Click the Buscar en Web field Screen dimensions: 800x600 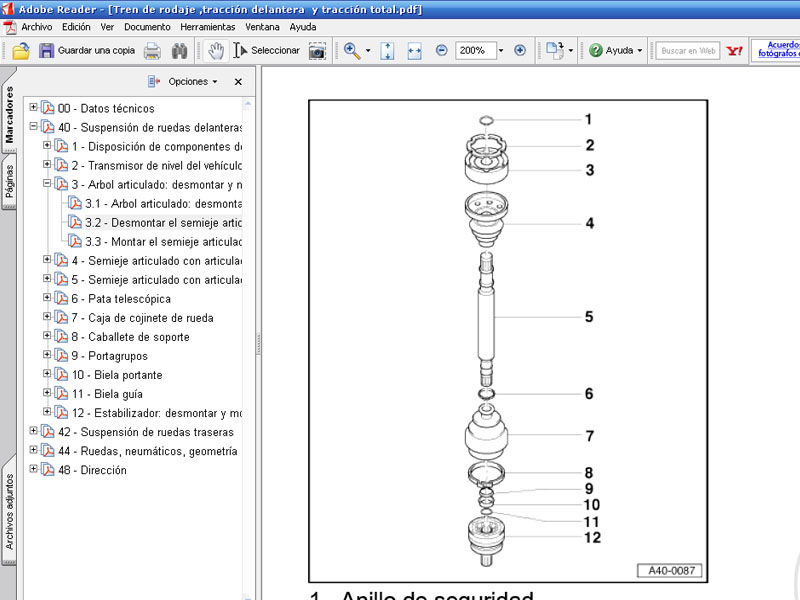coord(688,51)
